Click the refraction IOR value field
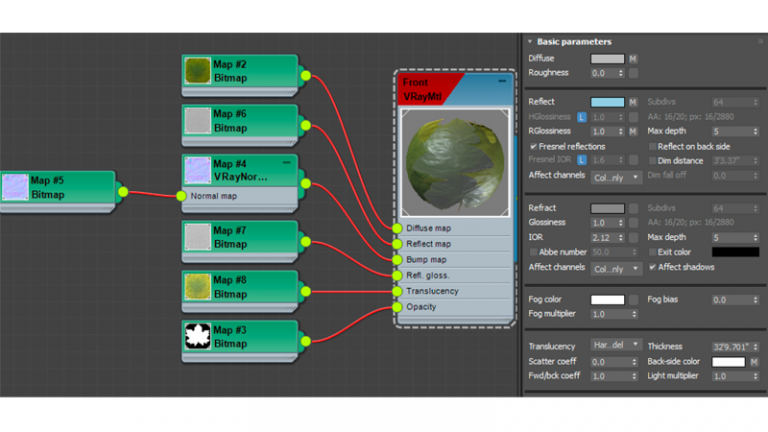The height and width of the screenshot is (432, 768). 604,238
